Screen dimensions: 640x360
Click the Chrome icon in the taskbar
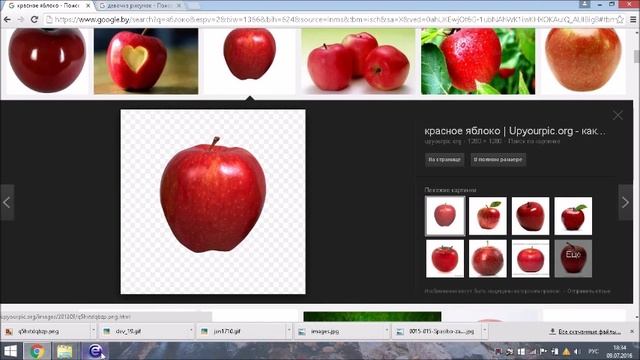click(x=37, y=351)
